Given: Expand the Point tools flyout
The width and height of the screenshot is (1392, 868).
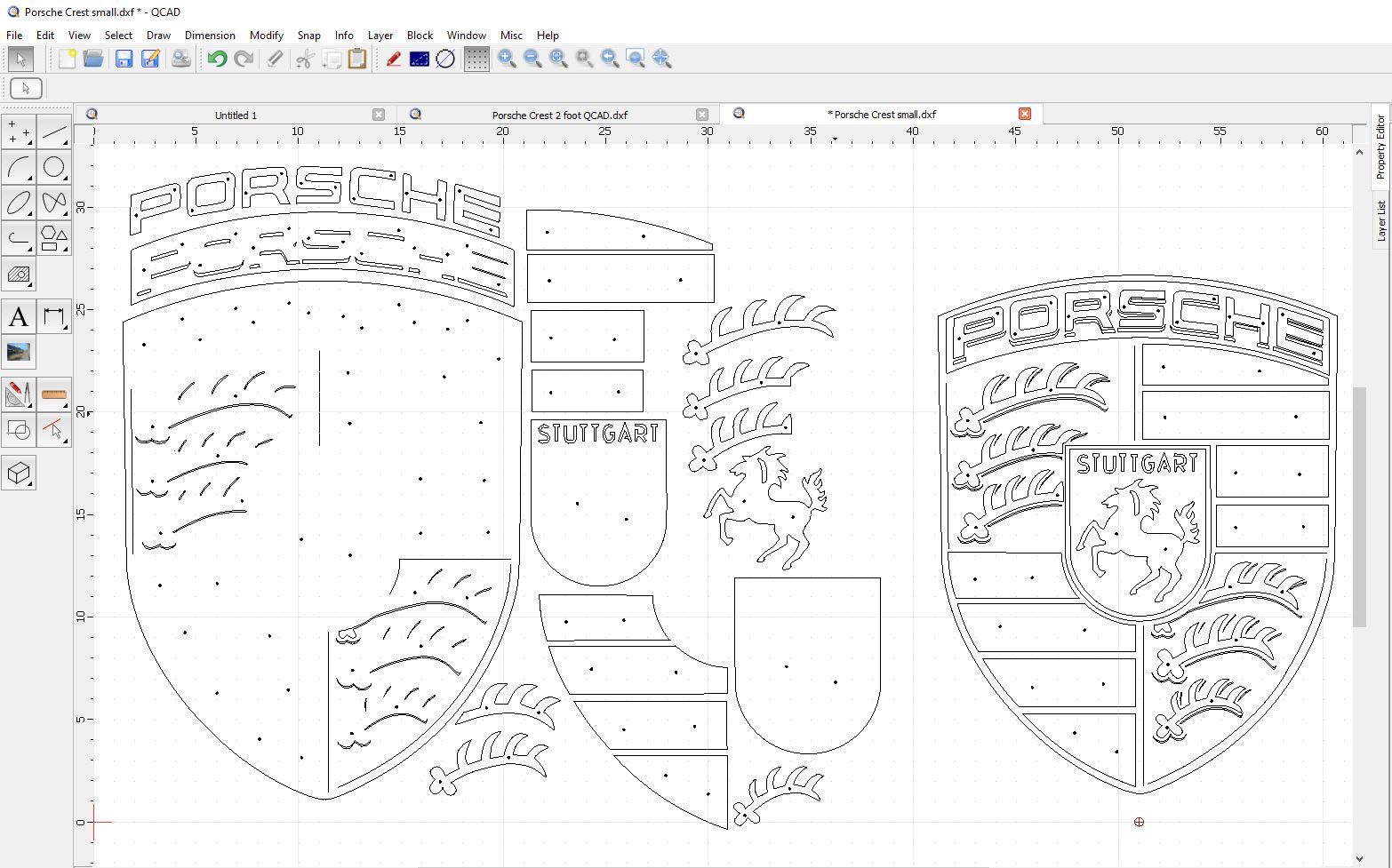Looking at the screenshot, I should (x=19, y=132).
